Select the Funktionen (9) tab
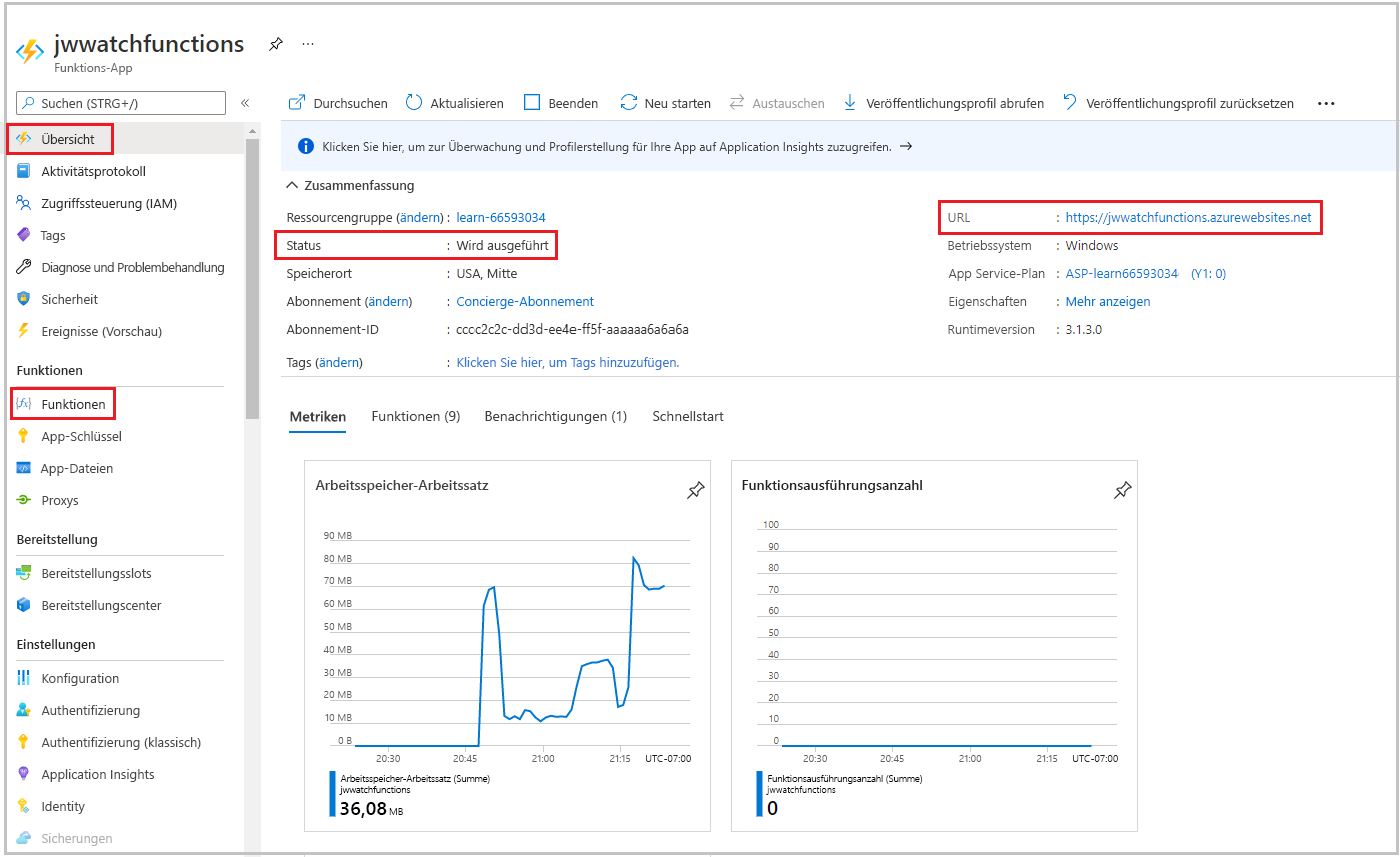The height and width of the screenshot is (857, 1400). click(x=416, y=416)
